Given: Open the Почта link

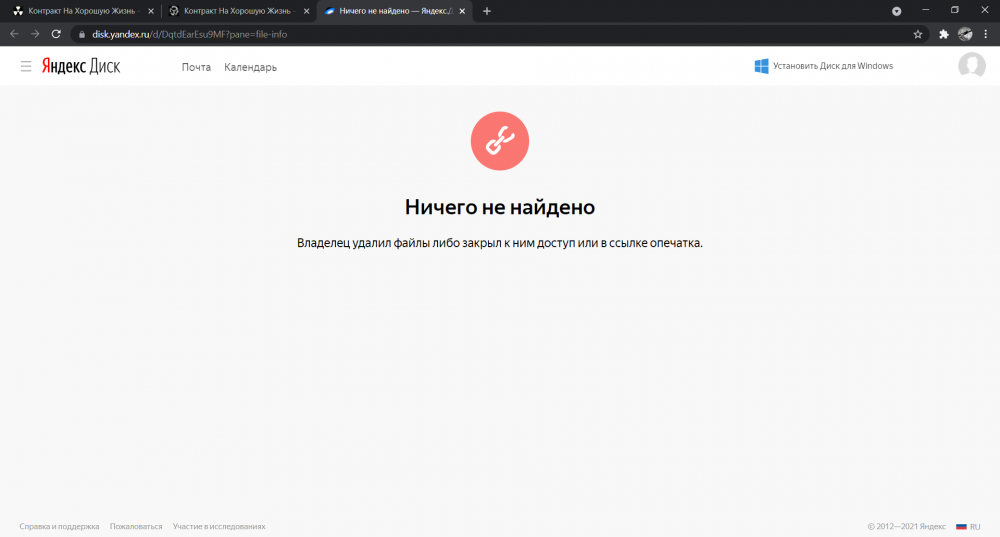Looking at the screenshot, I should pyautogui.click(x=196, y=67).
